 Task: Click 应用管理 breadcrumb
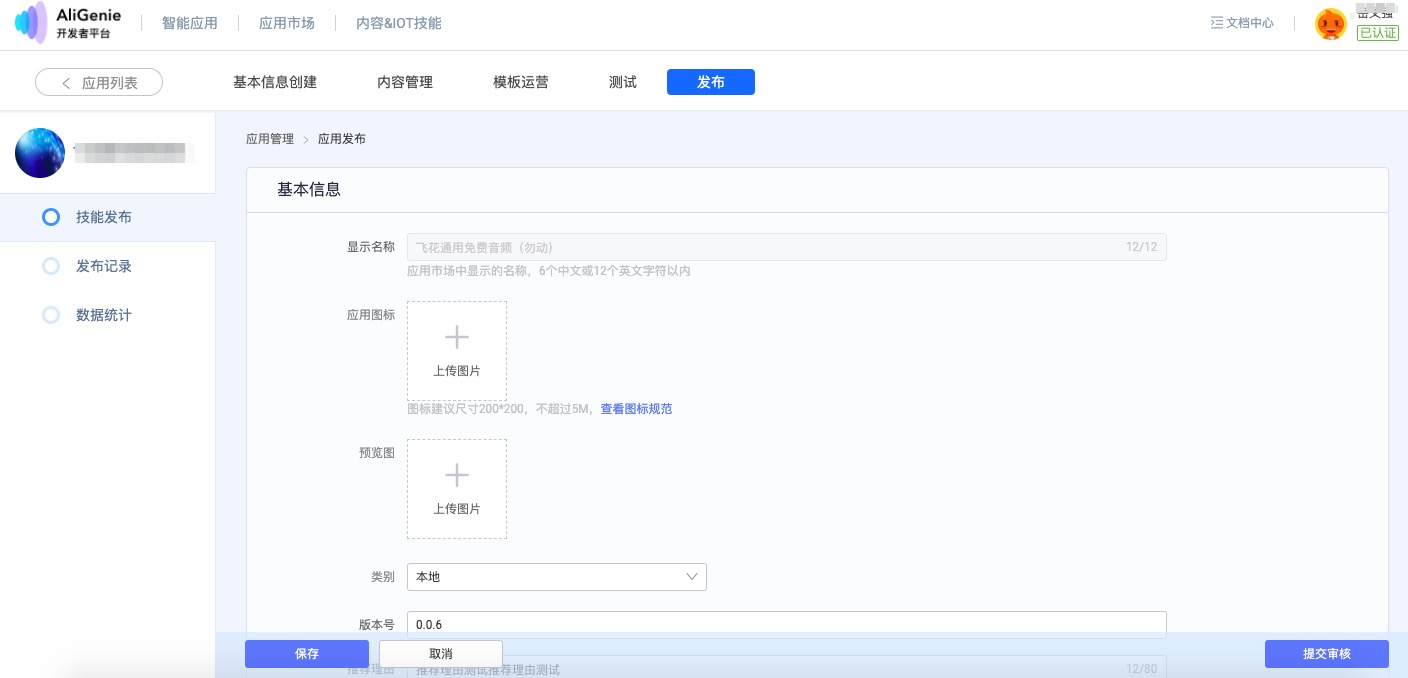coord(270,139)
